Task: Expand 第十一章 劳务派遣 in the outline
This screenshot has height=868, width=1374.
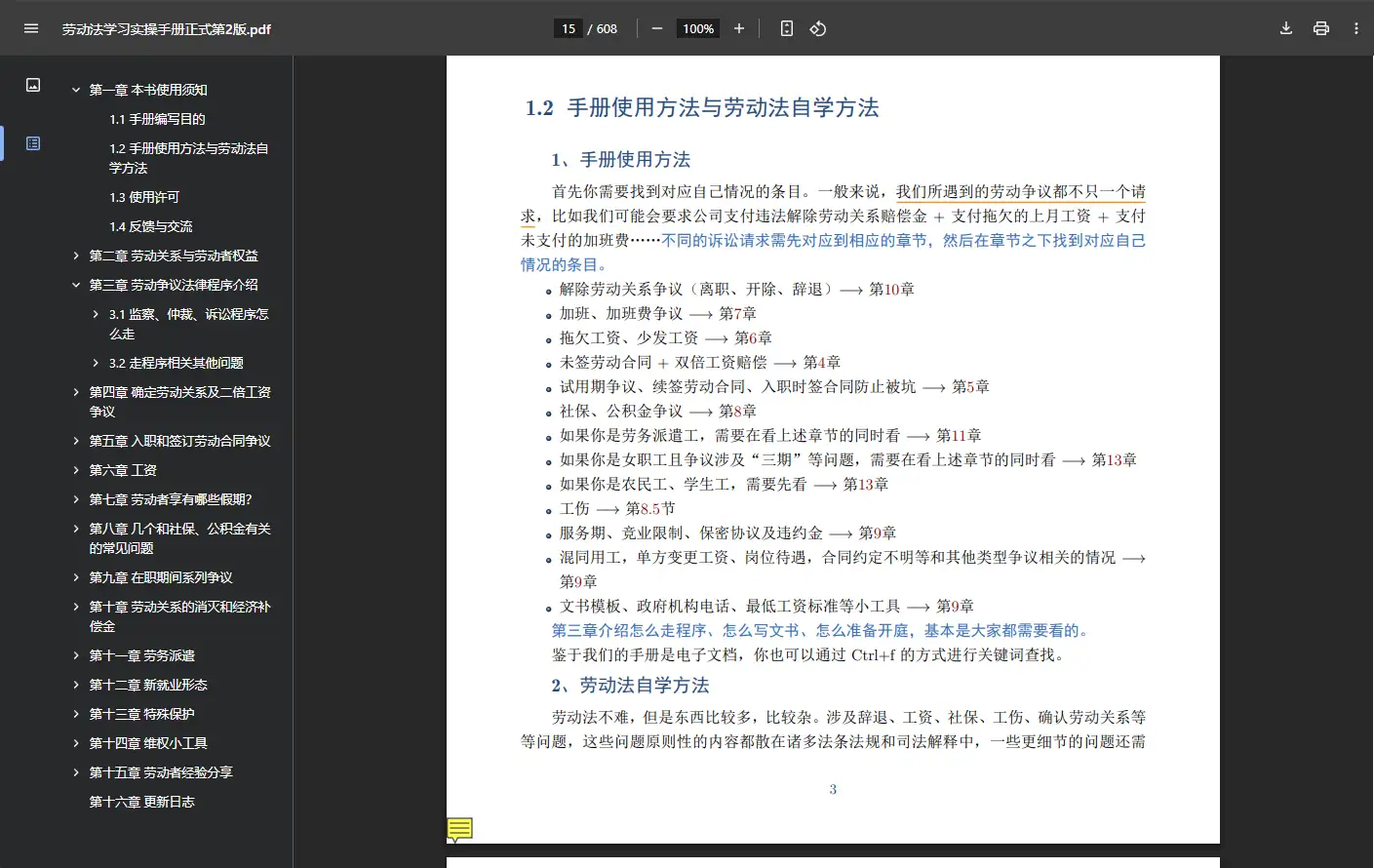Action: (x=76, y=654)
